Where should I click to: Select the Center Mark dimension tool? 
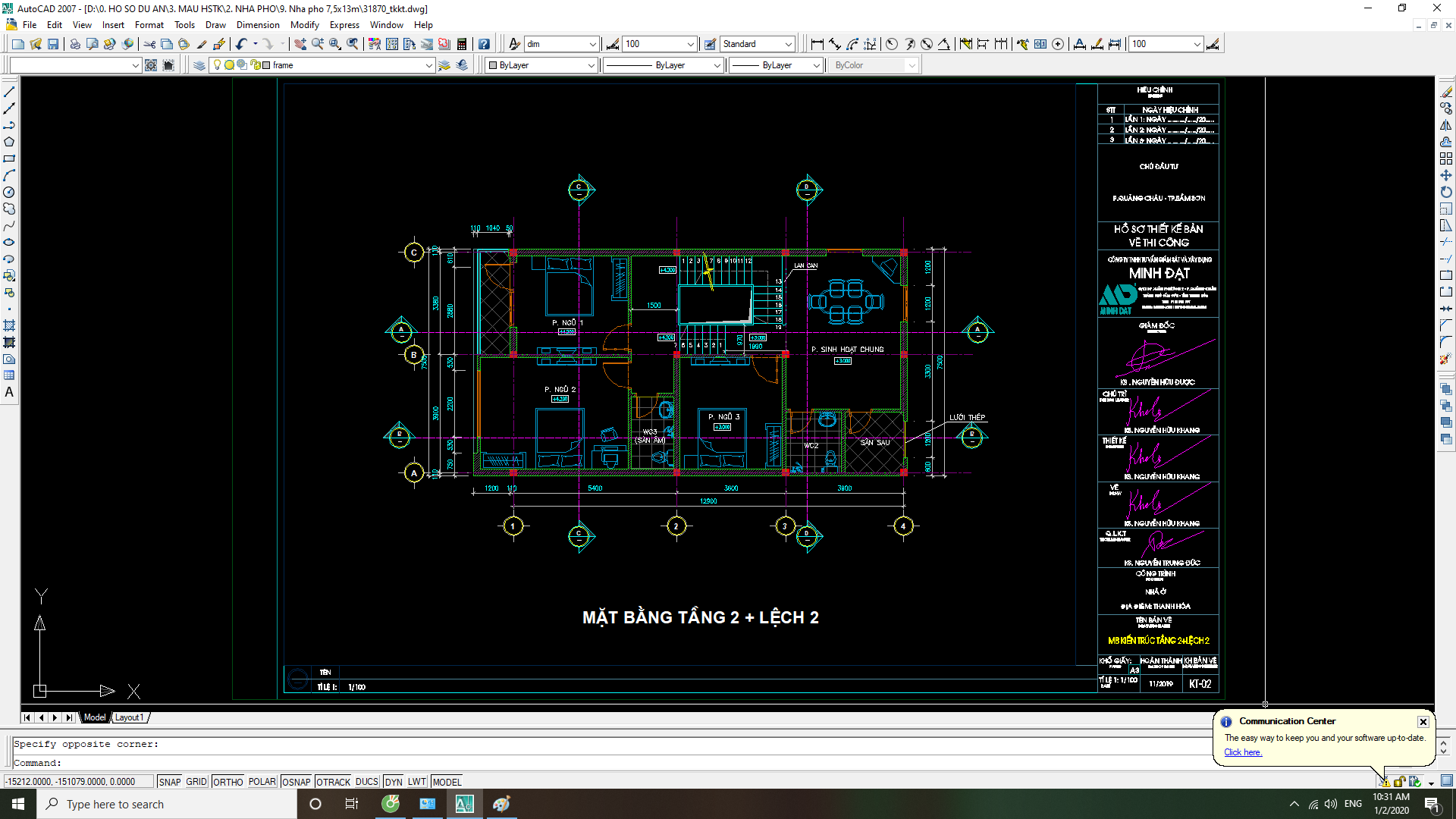(x=1058, y=44)
